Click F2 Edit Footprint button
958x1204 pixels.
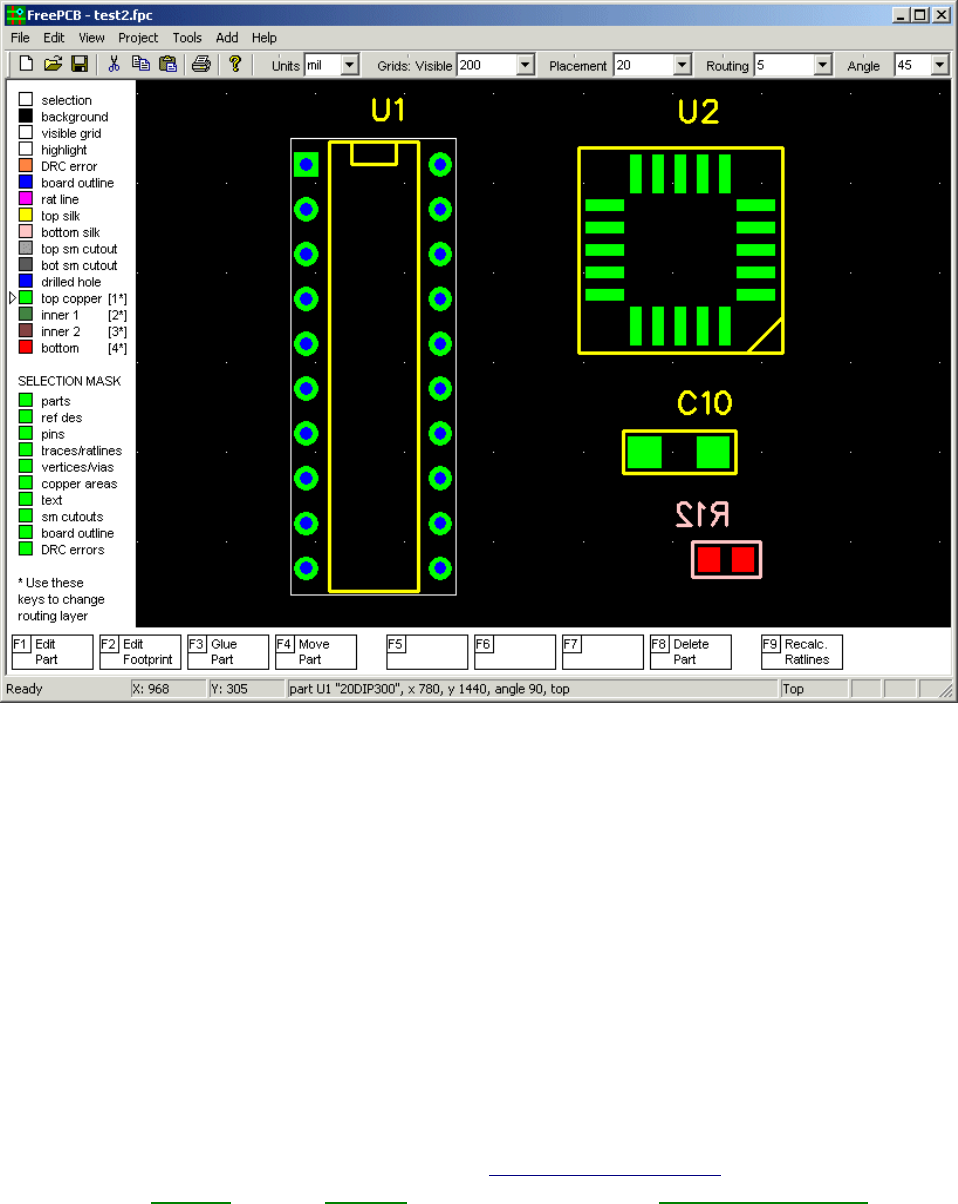pyautogui.click(x=140, y=652)
